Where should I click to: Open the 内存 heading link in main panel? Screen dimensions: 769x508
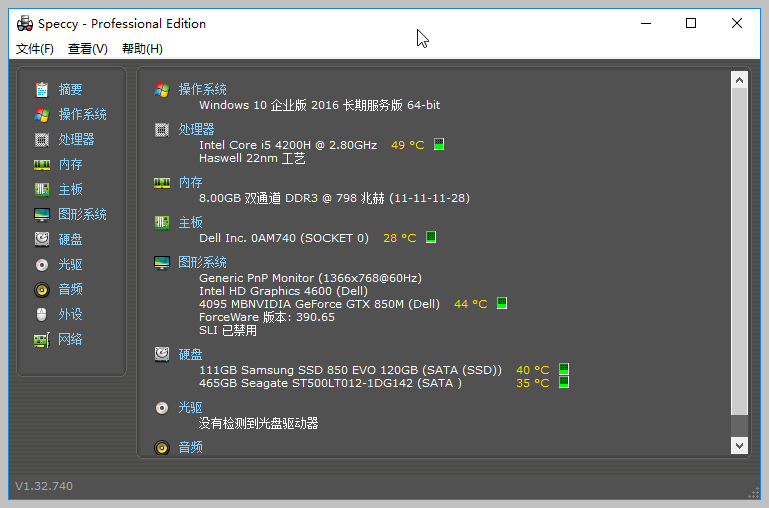click(190, 182)
